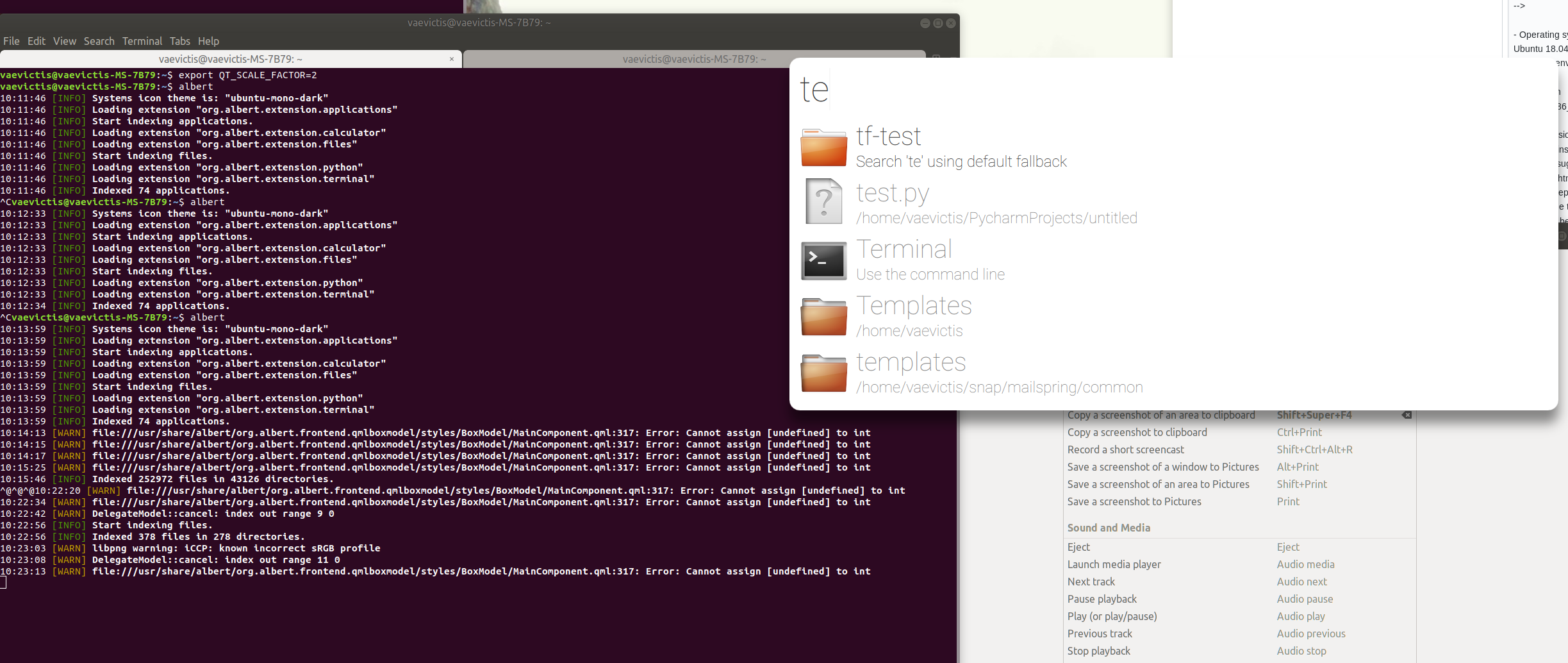The image size is (1568, 663).
Task: Select the 'Record a short screencast' shortcut row
Action: [x=1125, y=449]
